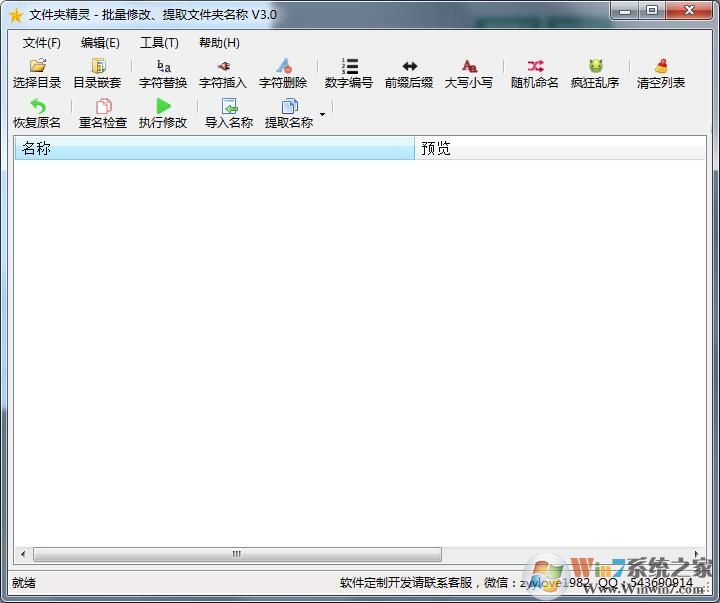Screen dimensions: 720x603
Task: Open the 编辑(E) menu
Action: coord(100,43)
